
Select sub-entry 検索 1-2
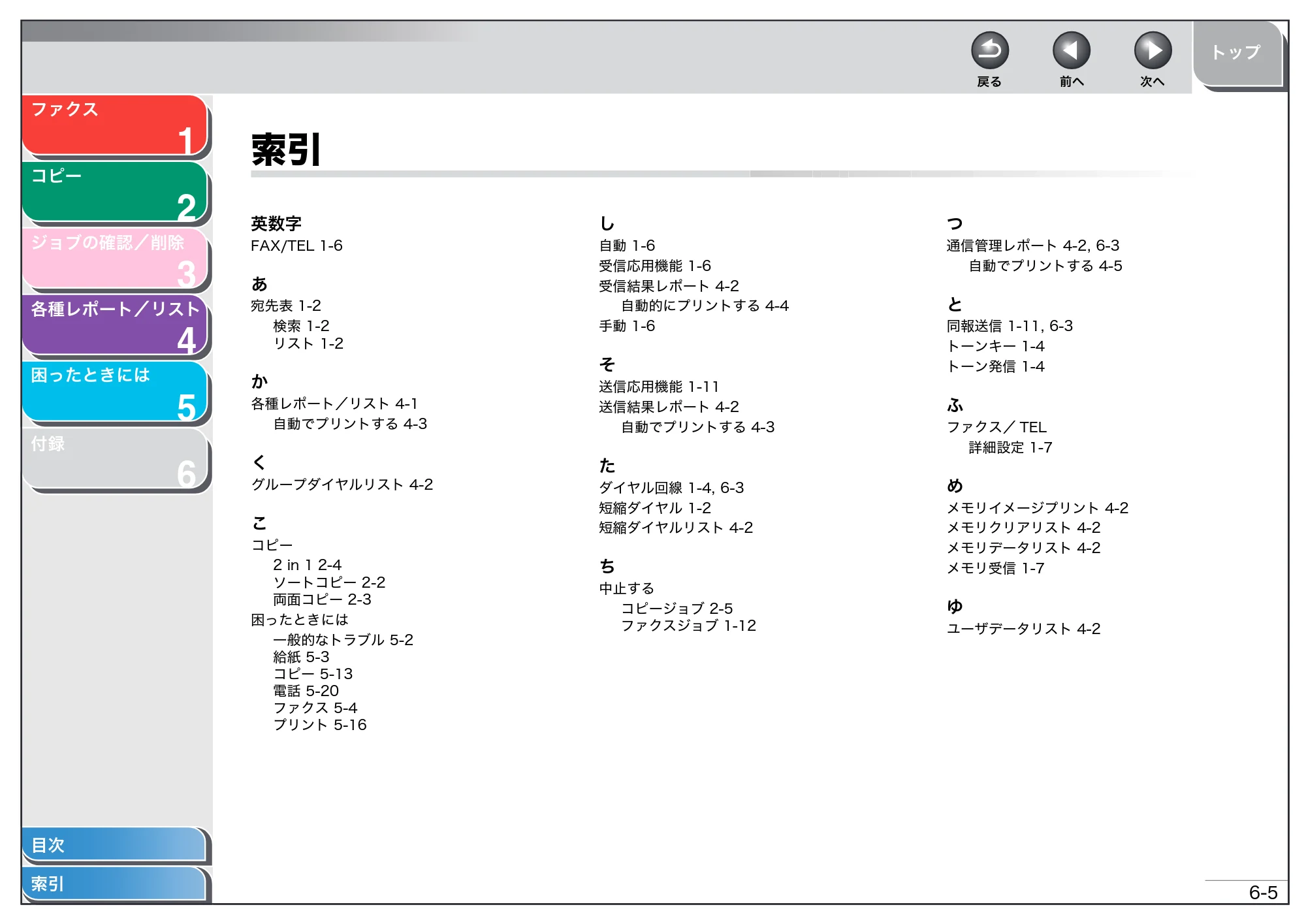point(301,325)
